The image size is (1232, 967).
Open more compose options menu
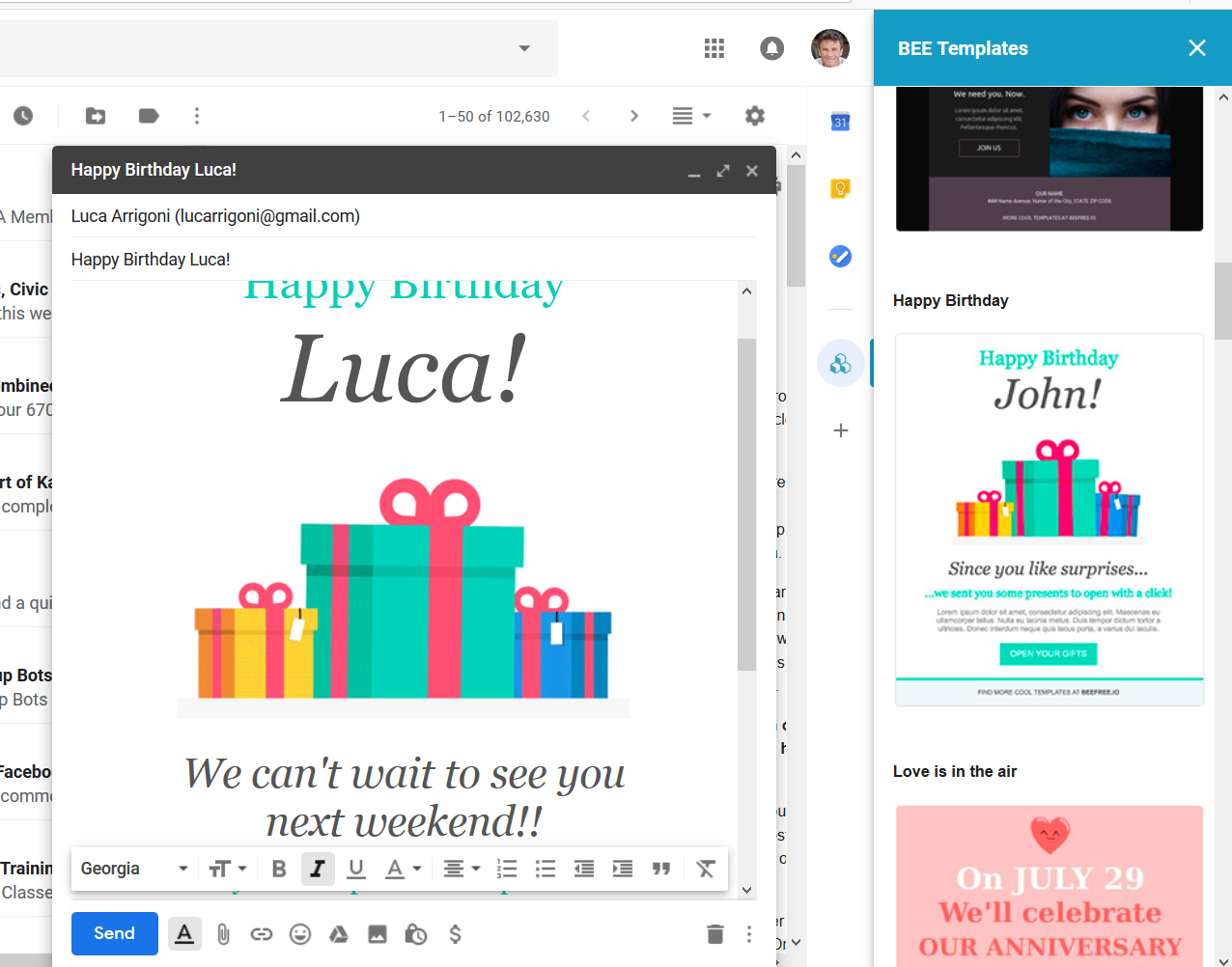point(748,934)
